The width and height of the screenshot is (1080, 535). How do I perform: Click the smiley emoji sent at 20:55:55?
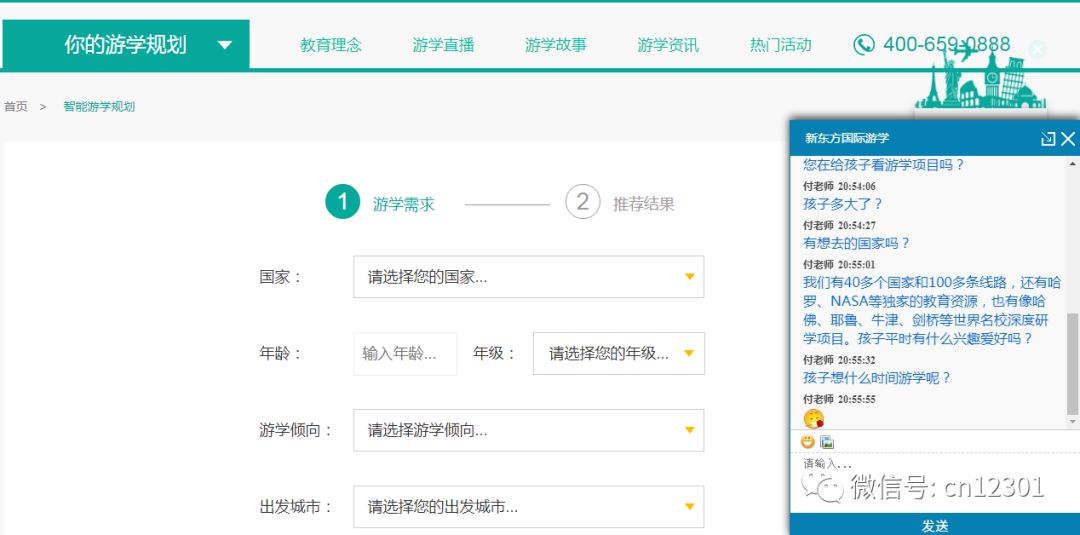click(813, 418)
